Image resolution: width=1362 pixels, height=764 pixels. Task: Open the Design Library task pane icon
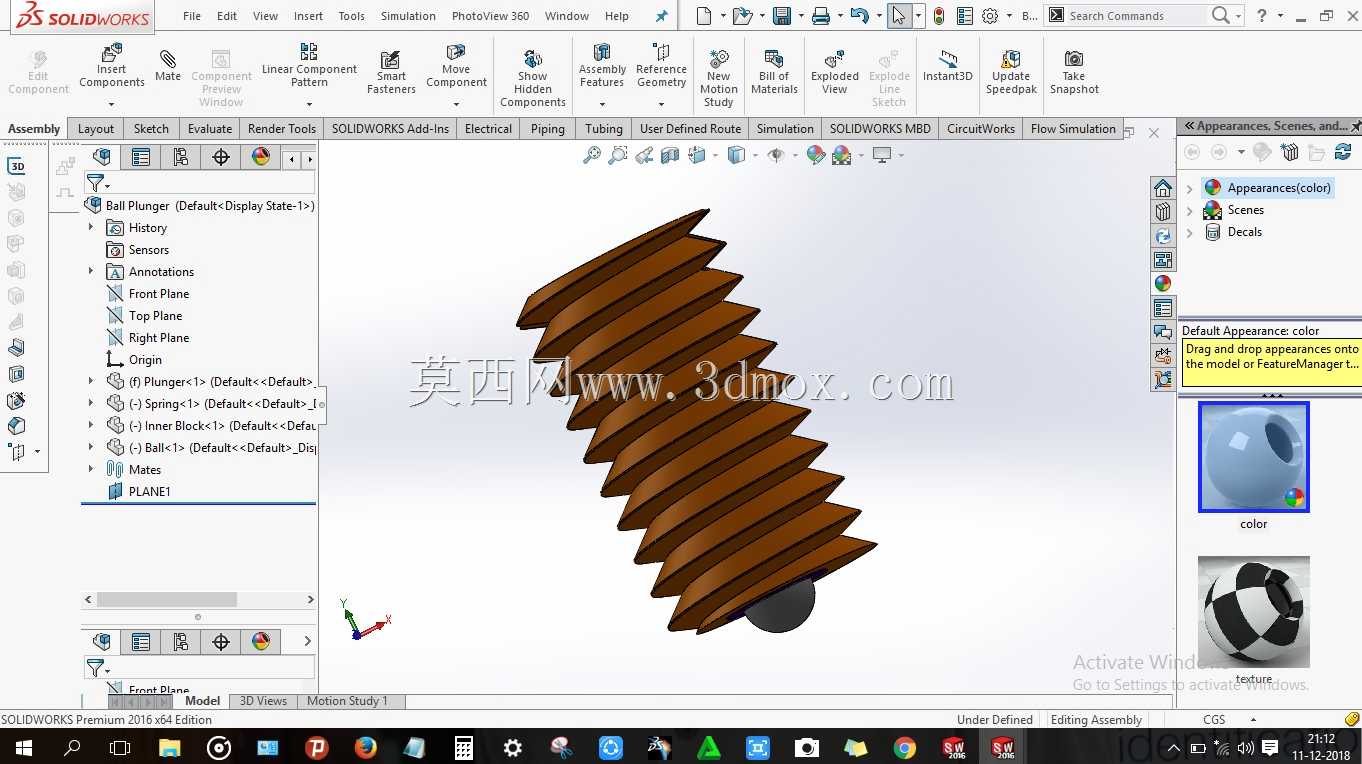tap(1163, 212)
